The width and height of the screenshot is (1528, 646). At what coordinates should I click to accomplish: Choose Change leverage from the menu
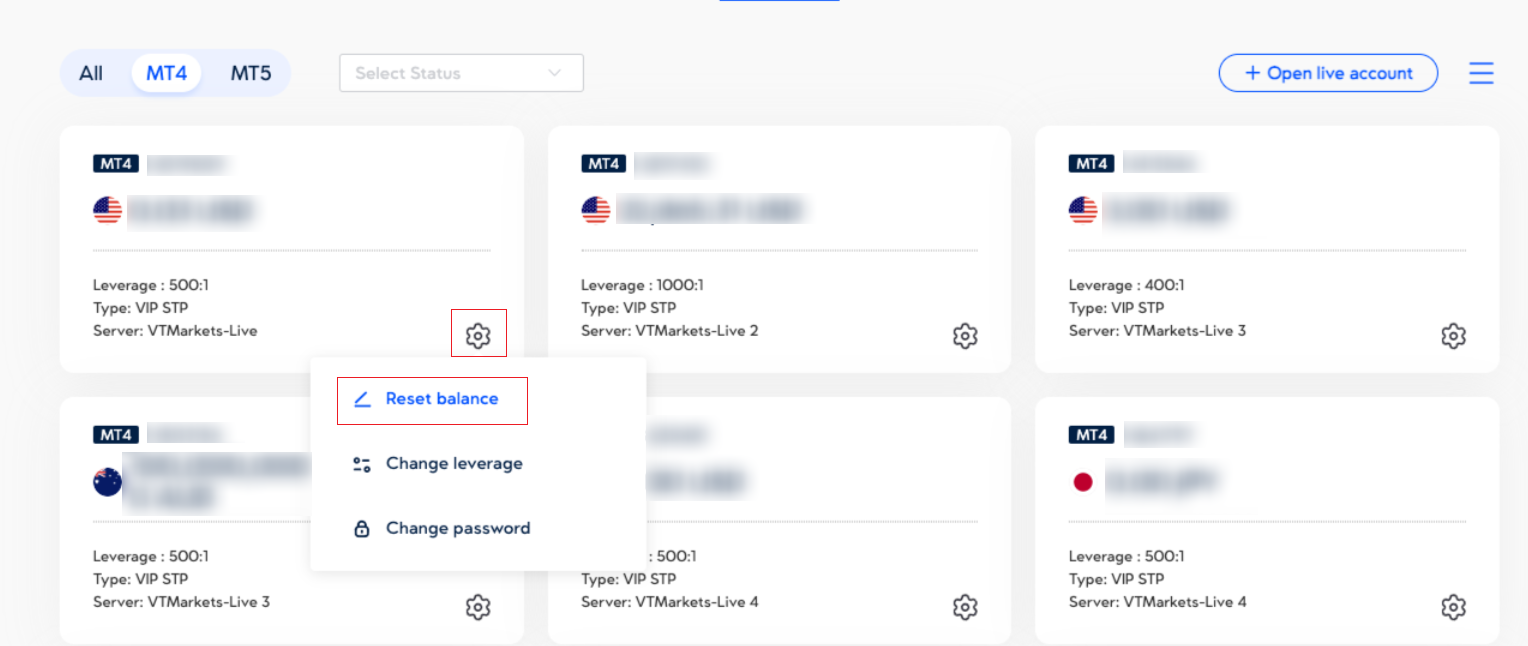coord(454,464)
